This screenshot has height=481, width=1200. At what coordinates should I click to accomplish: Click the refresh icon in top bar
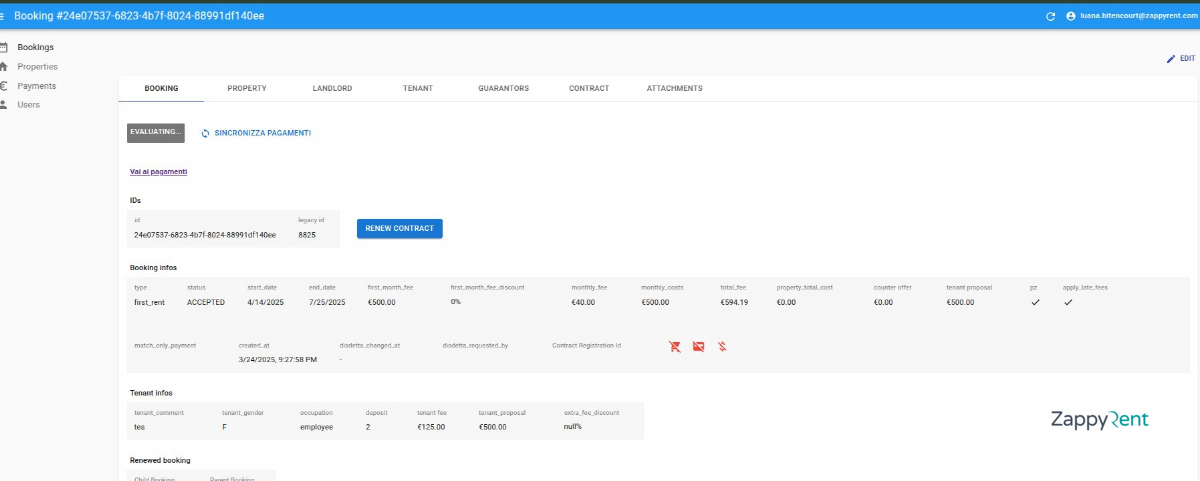1050,16
